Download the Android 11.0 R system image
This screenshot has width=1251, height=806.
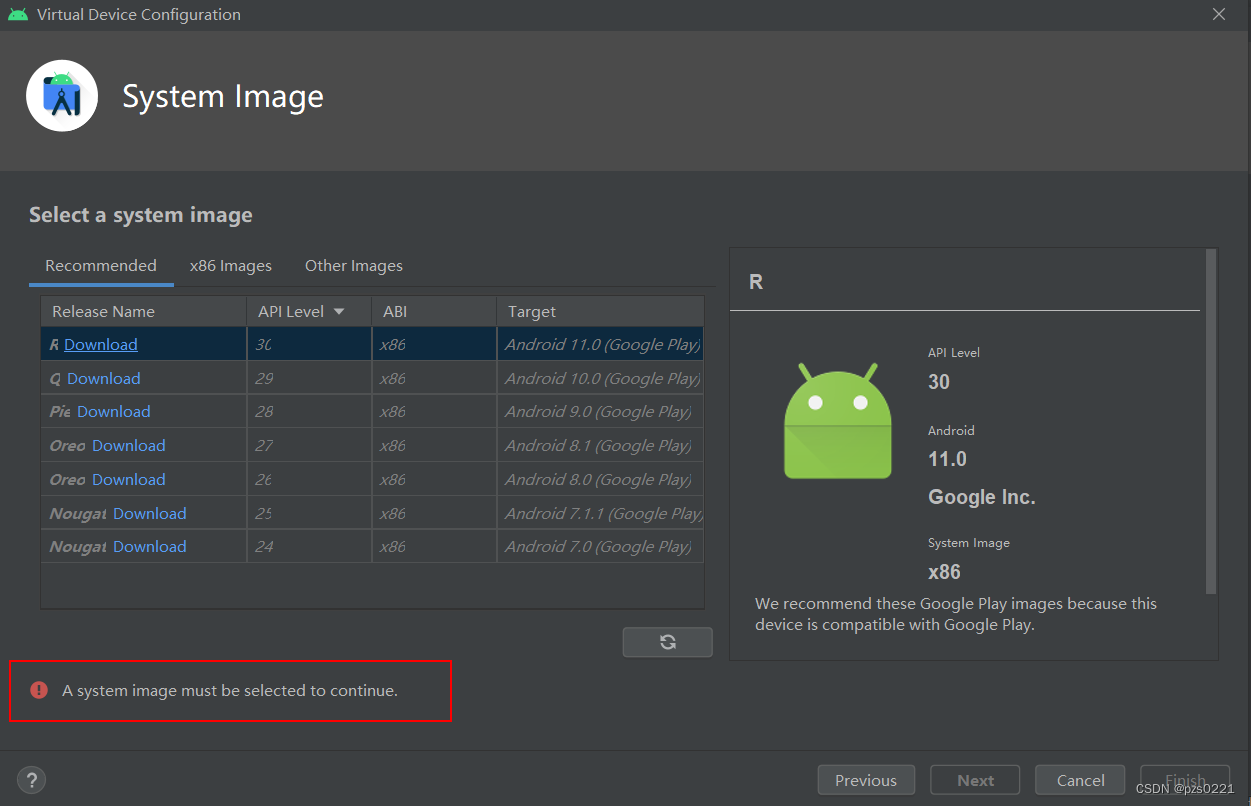tap(100, 344)
